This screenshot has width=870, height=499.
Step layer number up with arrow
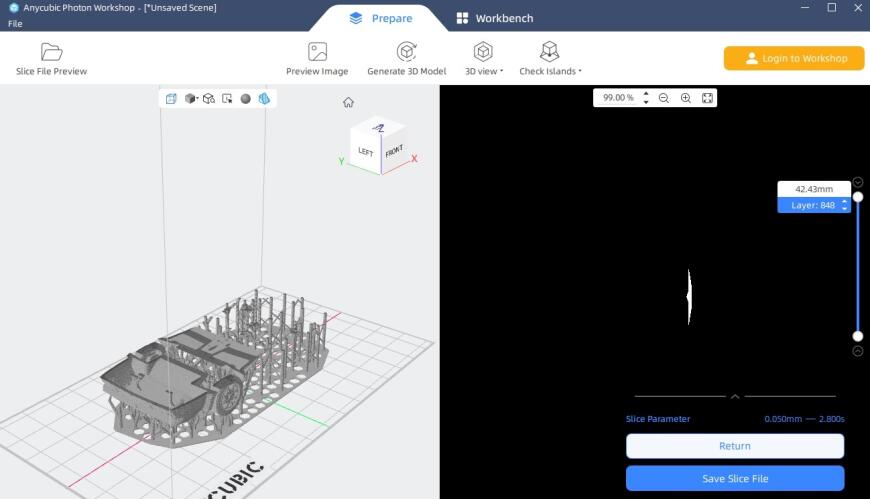(844, 202)
